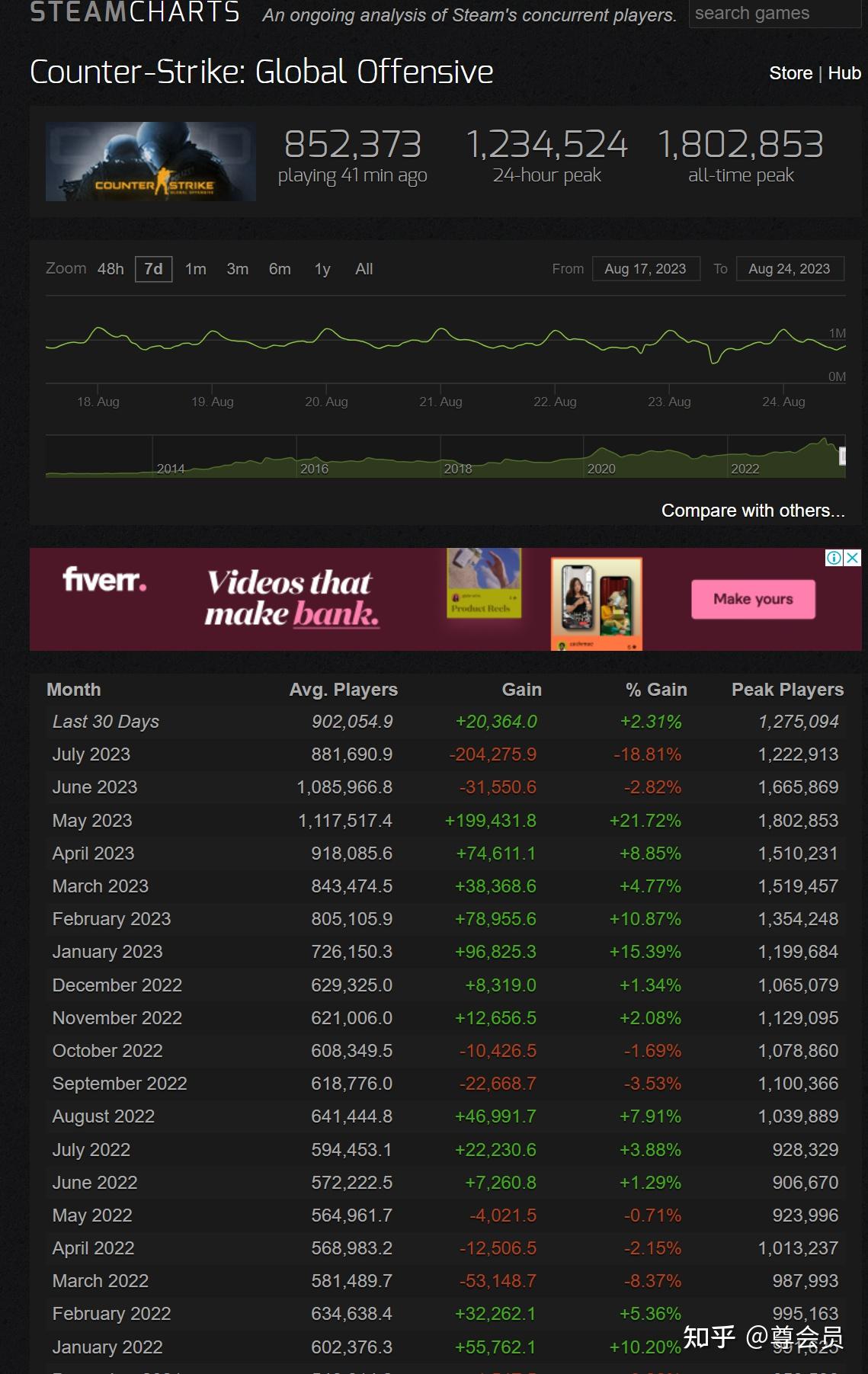Viewport: 868px width, 1374px height.
Task: Open the Store link
Action: [x=790, y=73]
